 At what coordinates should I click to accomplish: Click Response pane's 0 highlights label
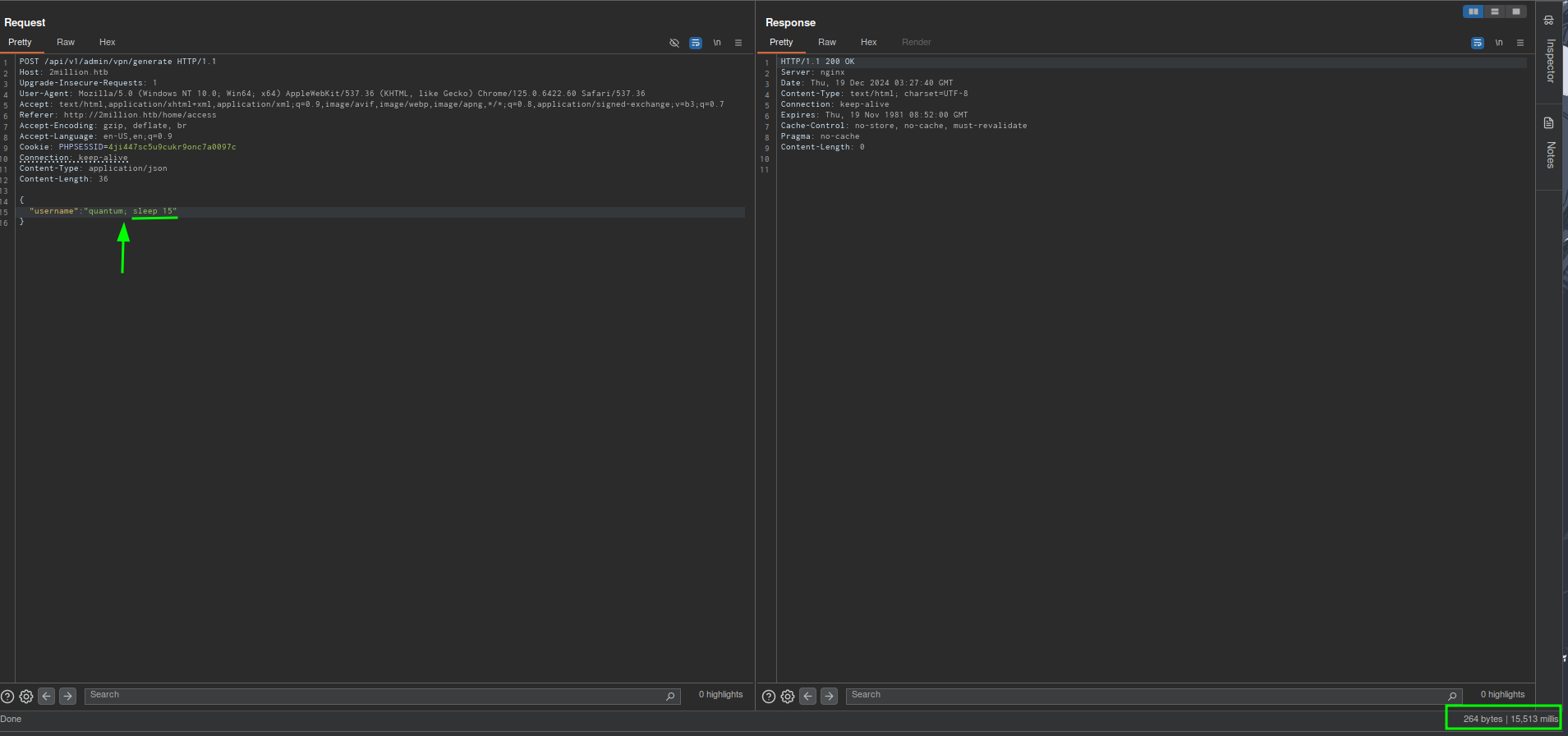click(1502, 695)
